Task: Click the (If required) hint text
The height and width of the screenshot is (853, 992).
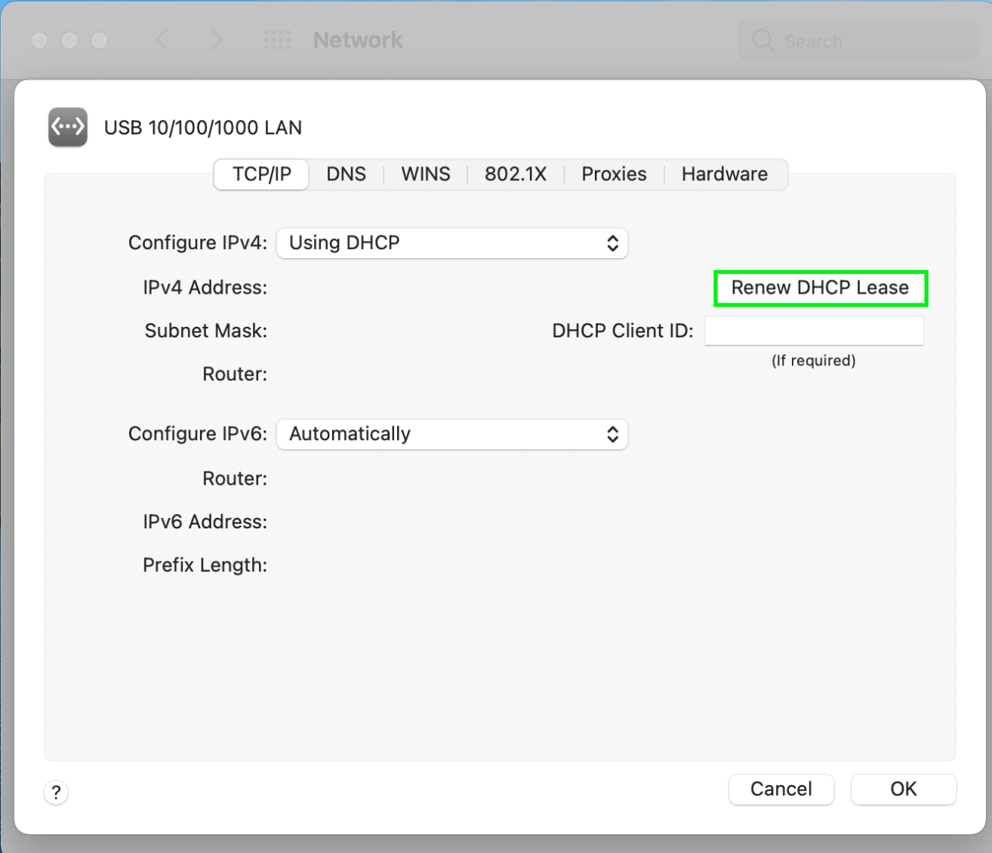Action: [814, 361]
